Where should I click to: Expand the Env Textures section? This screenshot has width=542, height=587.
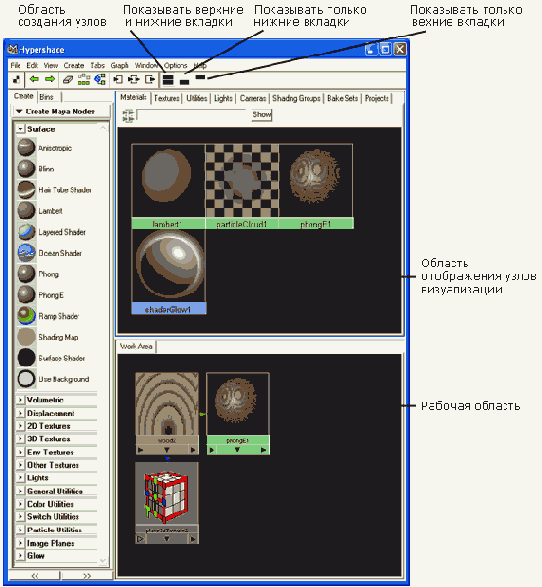[20, 452]
